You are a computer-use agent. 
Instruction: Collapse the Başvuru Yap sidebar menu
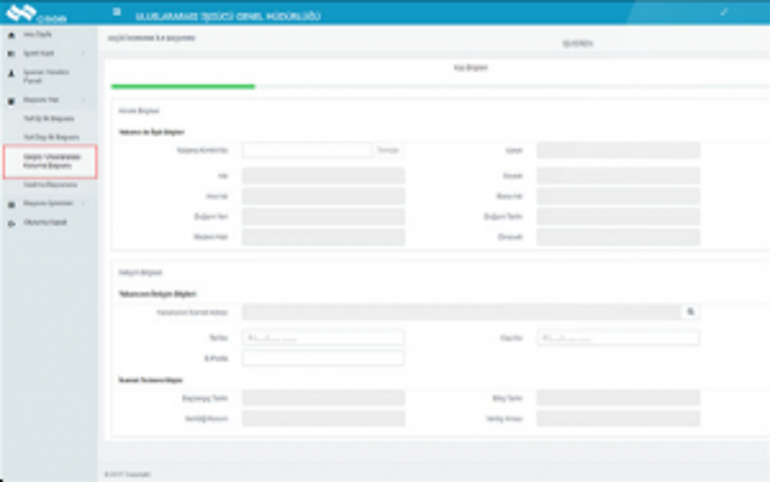click(x=82, y=101)
